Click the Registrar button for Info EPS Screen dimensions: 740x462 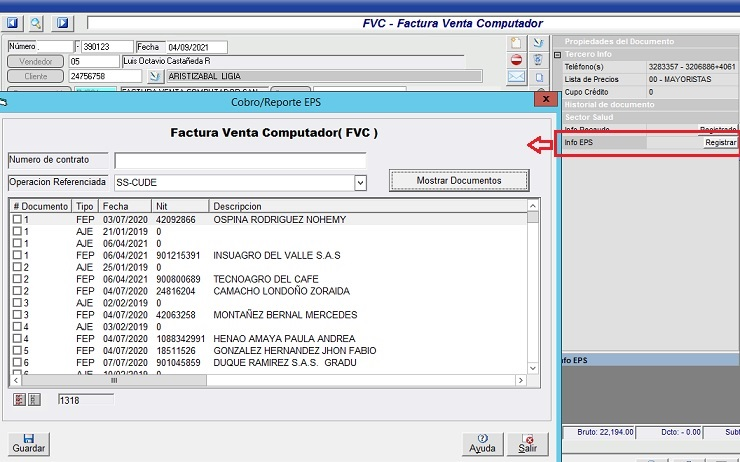click(720, 143)
